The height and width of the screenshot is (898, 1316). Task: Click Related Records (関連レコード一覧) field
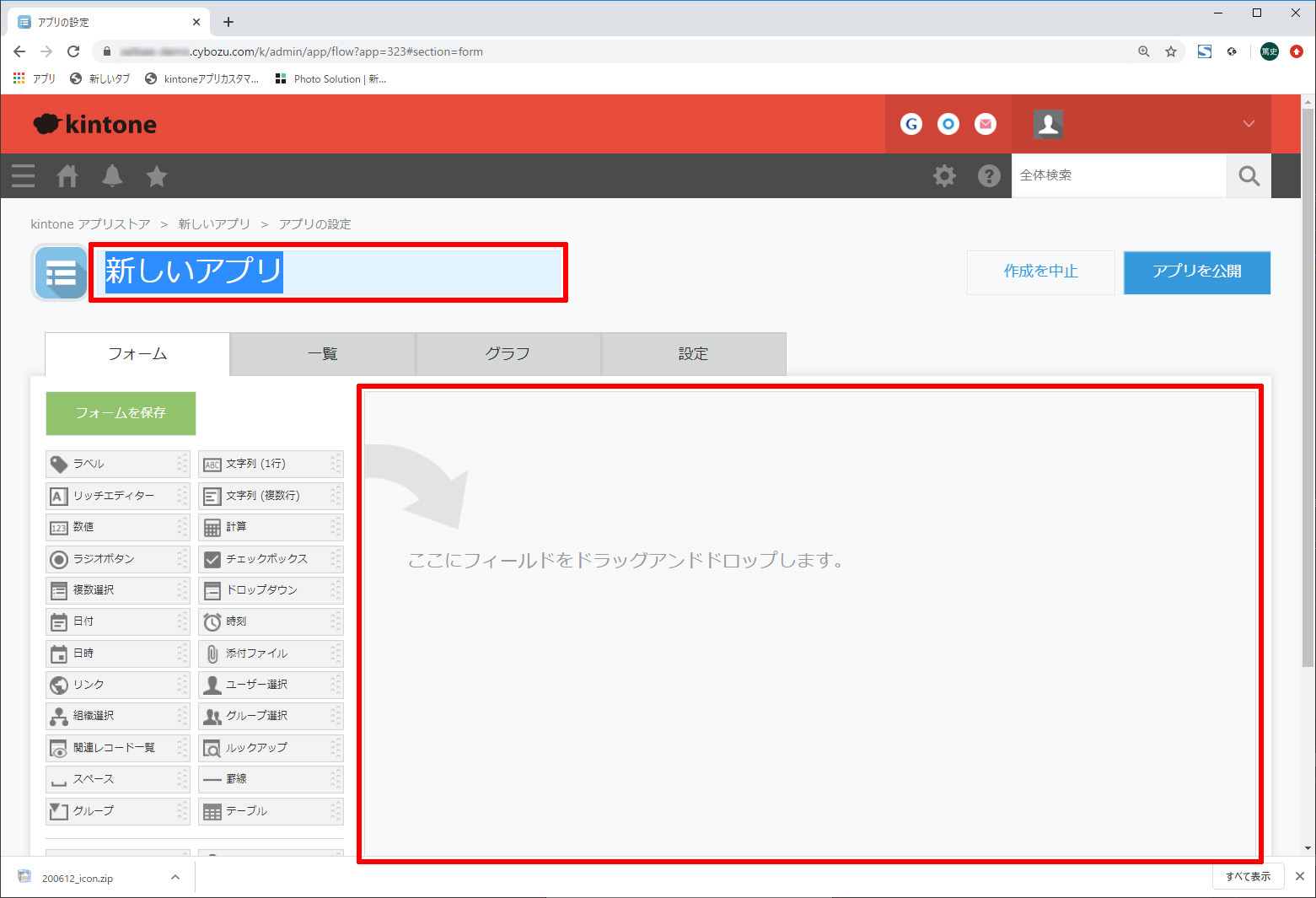click(118, 748)
